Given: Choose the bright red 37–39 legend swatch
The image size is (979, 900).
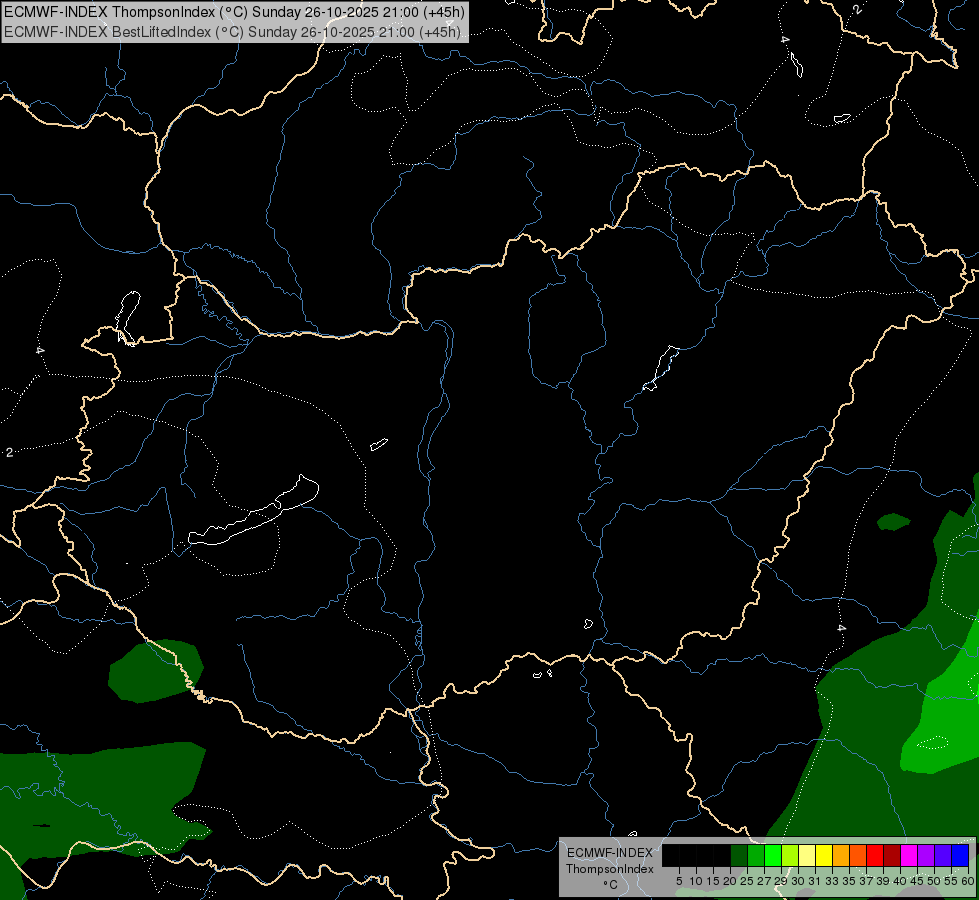Looking at the screenshot, I should click(875, 855).
